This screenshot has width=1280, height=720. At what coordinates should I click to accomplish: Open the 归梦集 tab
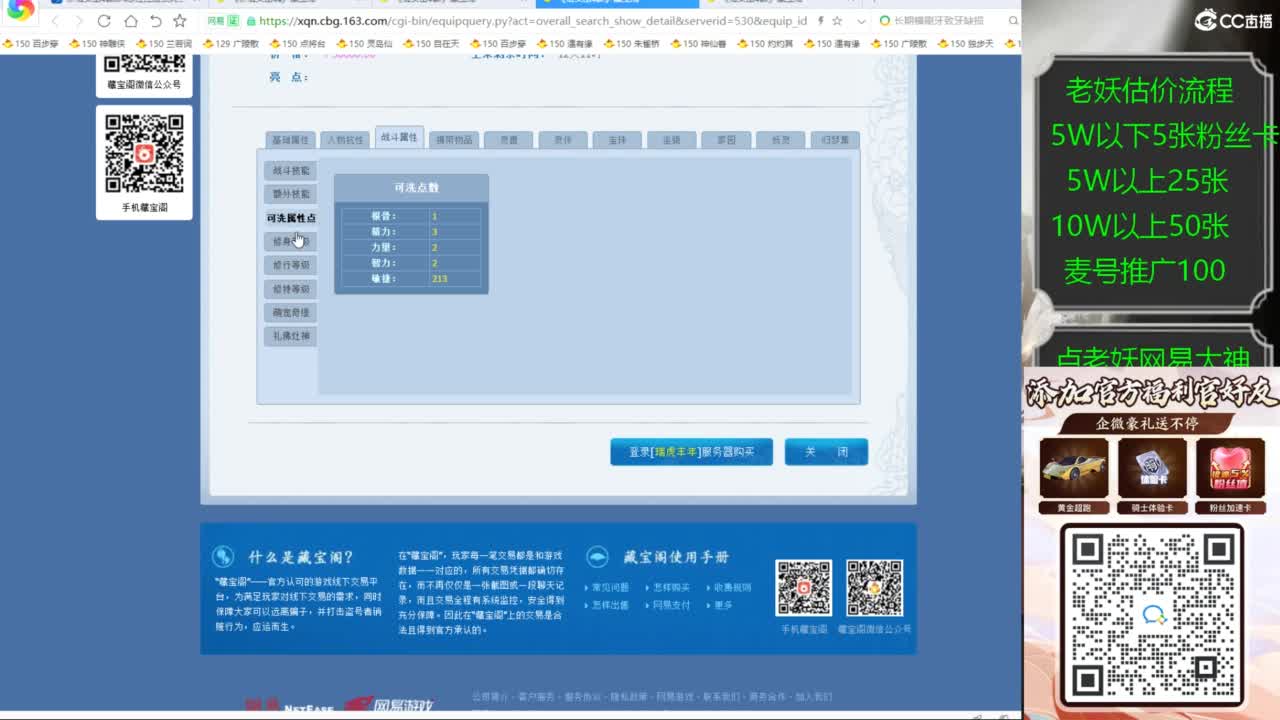point(835,140)
